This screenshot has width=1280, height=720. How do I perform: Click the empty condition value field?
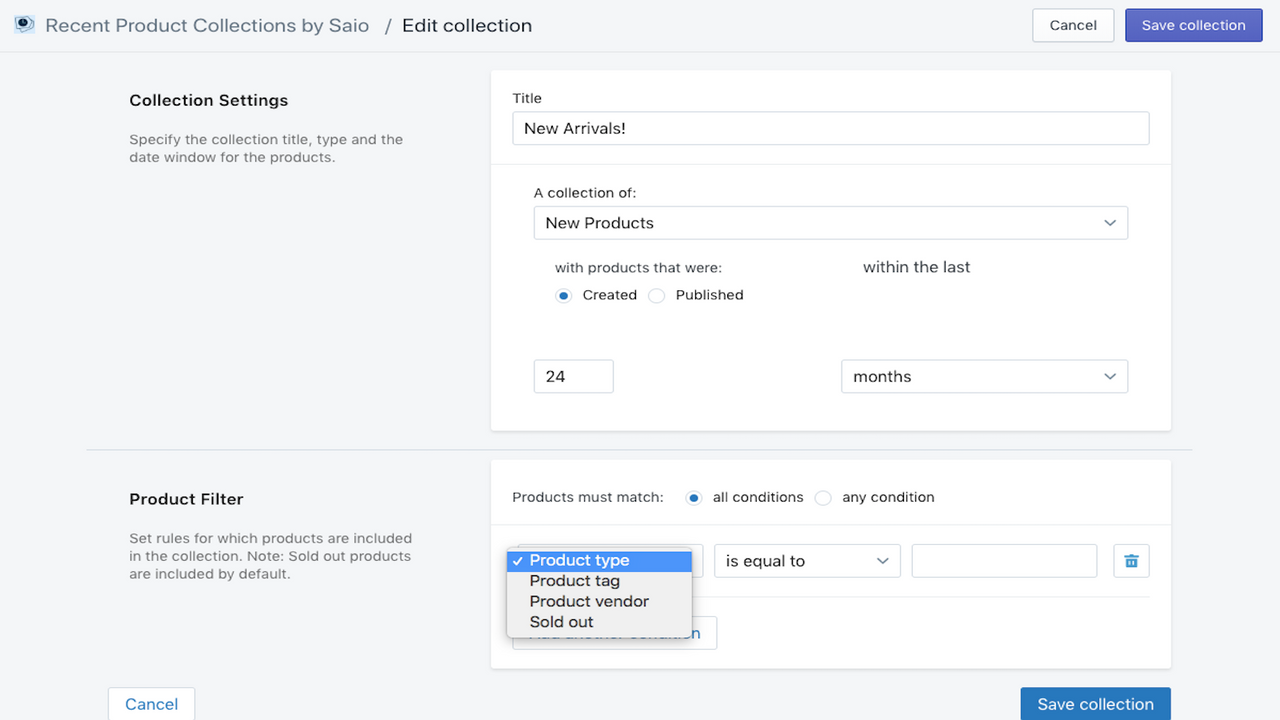click(1004, 561)
